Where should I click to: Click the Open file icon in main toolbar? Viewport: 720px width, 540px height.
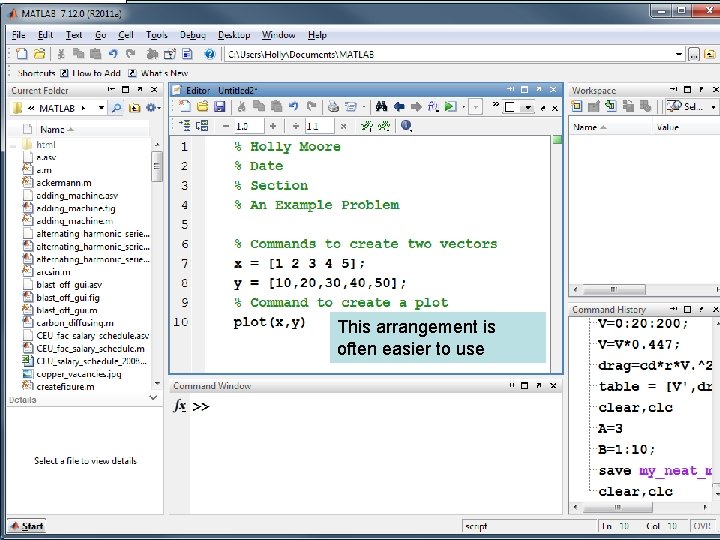(39, 54)
